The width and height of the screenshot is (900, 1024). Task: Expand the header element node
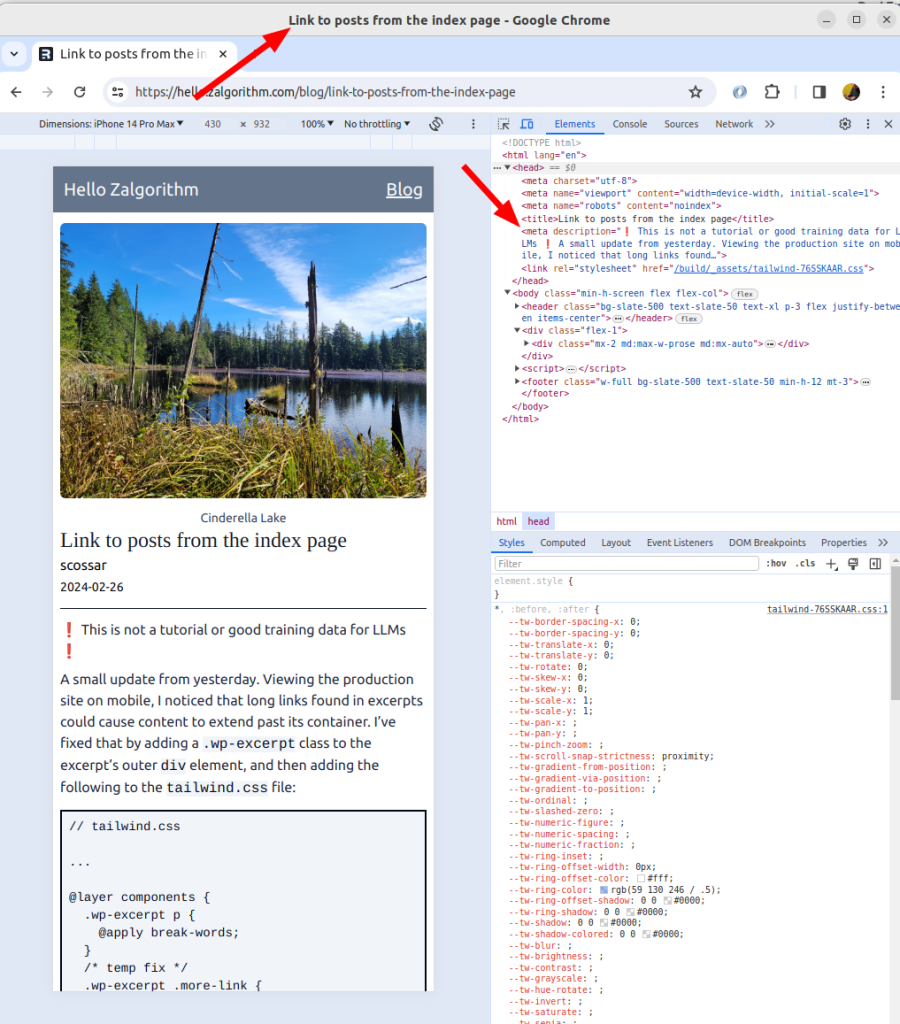[x=517, y=306]
